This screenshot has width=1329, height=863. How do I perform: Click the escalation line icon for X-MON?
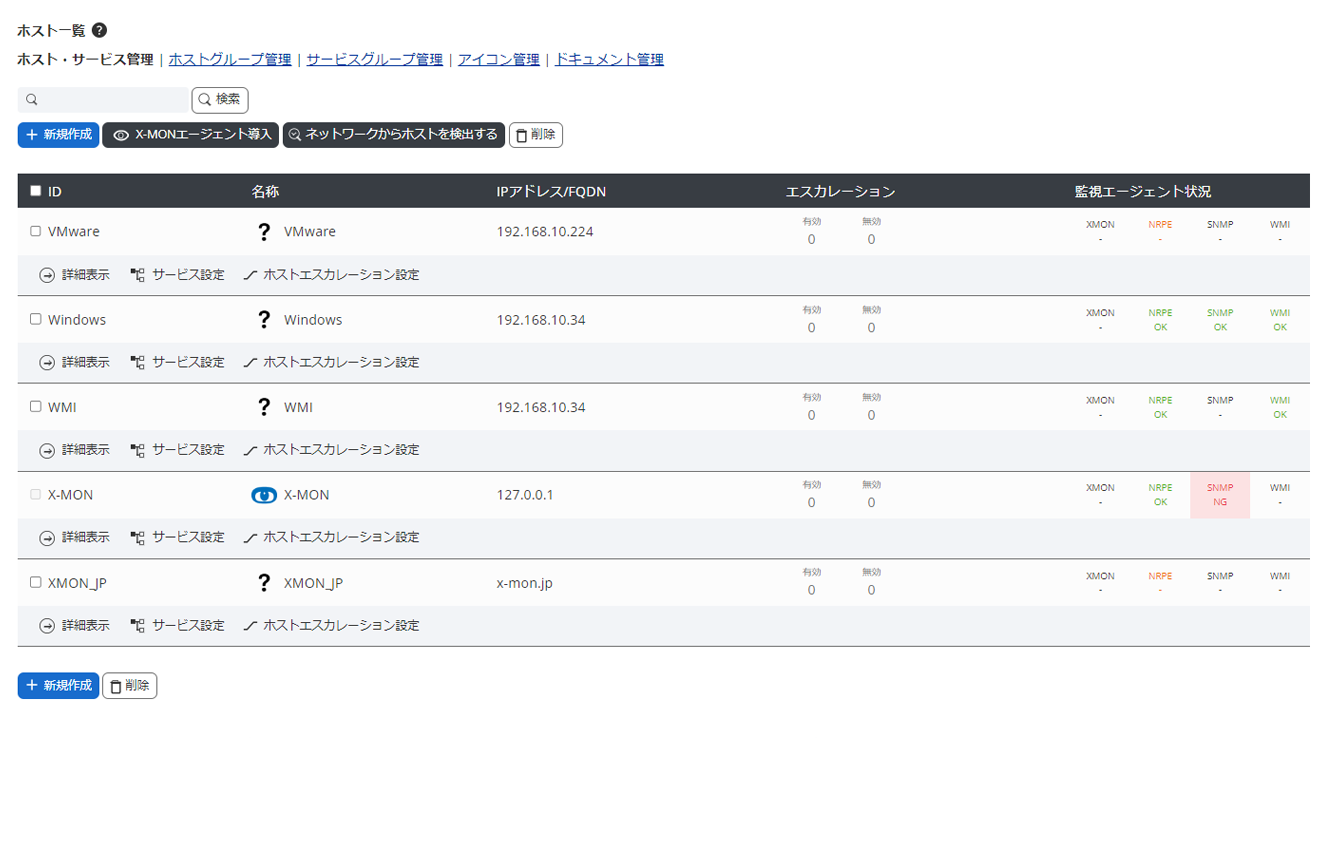(250, 538)
